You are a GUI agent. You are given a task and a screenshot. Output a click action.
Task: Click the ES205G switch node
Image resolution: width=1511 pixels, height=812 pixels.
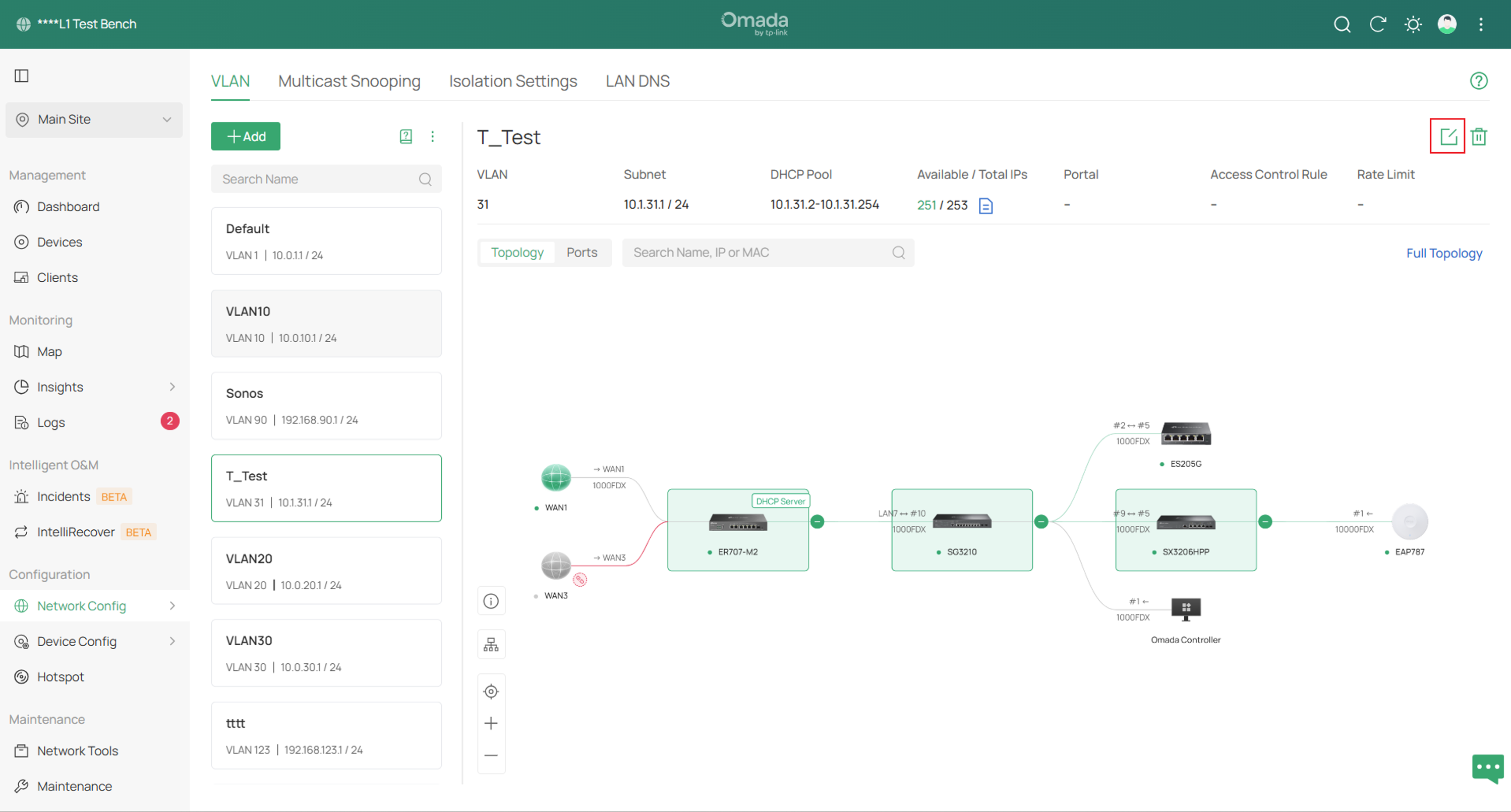(x=1186, y=434)
